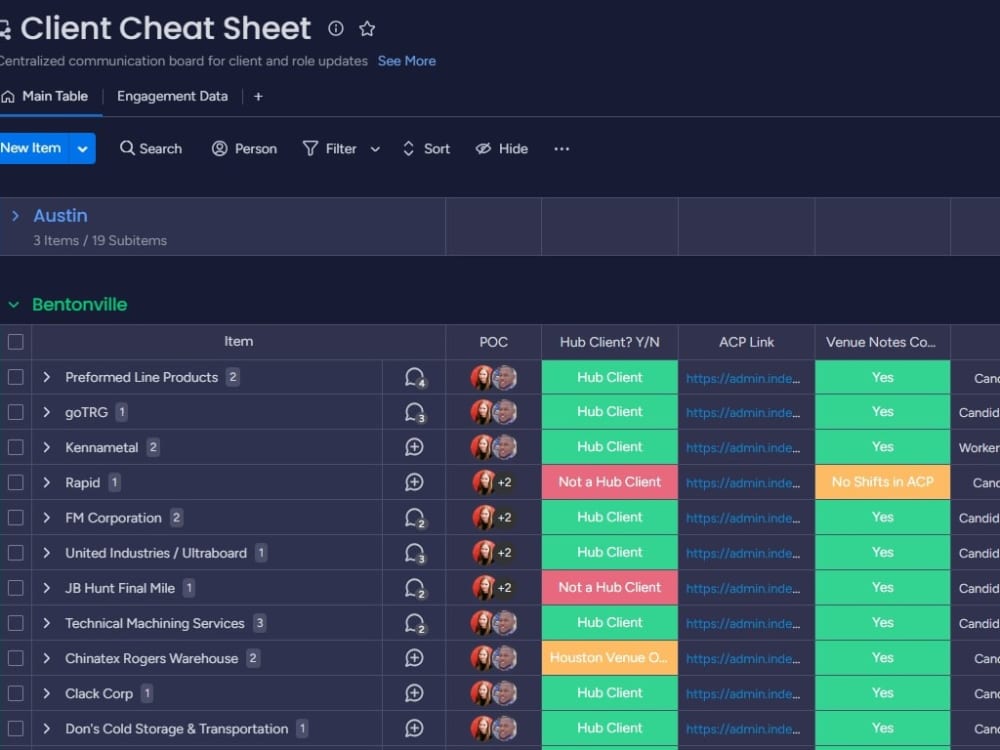Open FM Corporation updates bubble
The height and width of the screenshot is (750, 1000).
(415, 518)
